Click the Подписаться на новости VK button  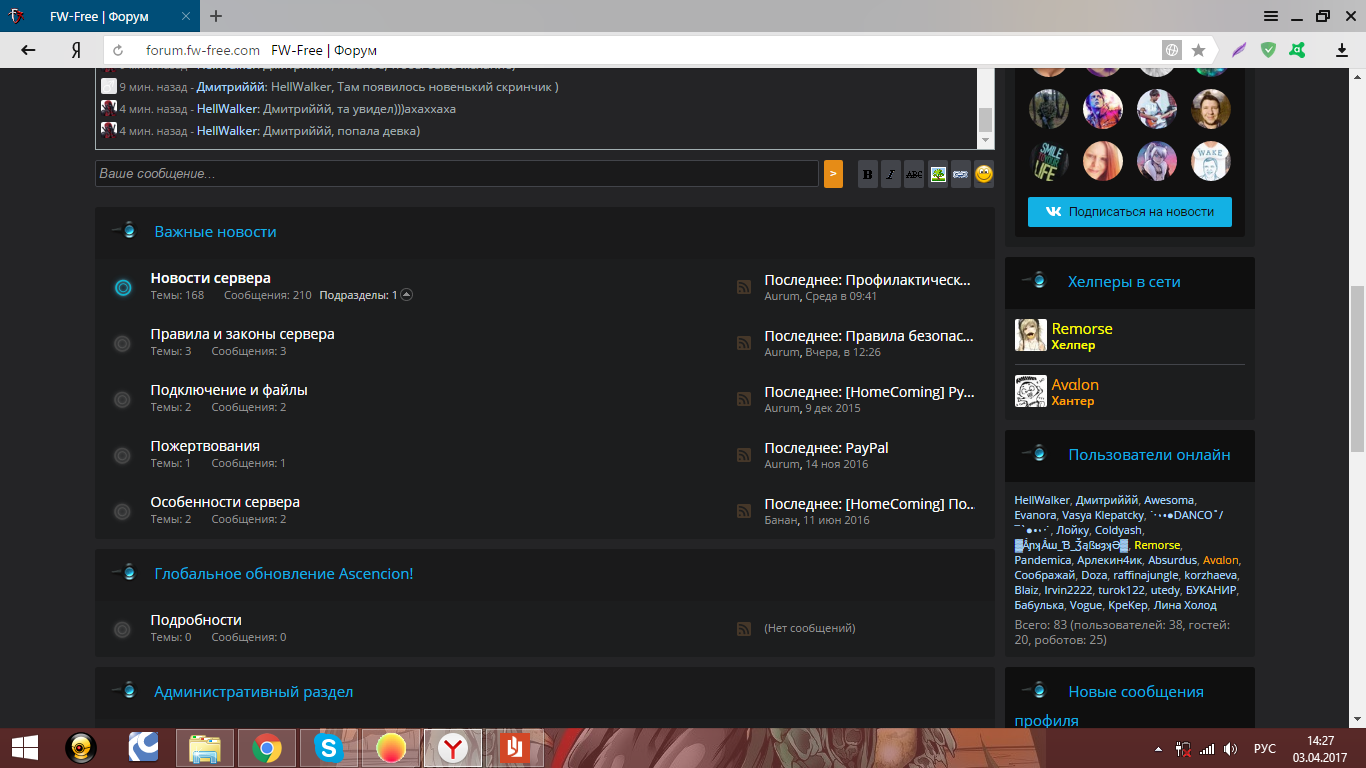tap(1129, 212)
